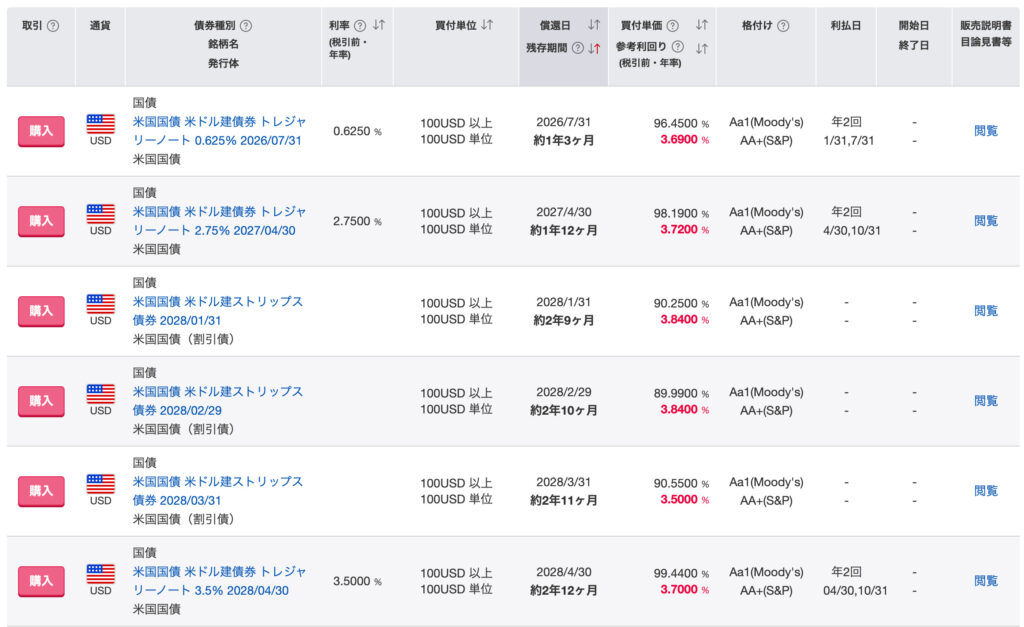Toggle the 買付単位 sort arrows
The width and height of the screenshot is (1024, 627).
(x=487, y=25)
